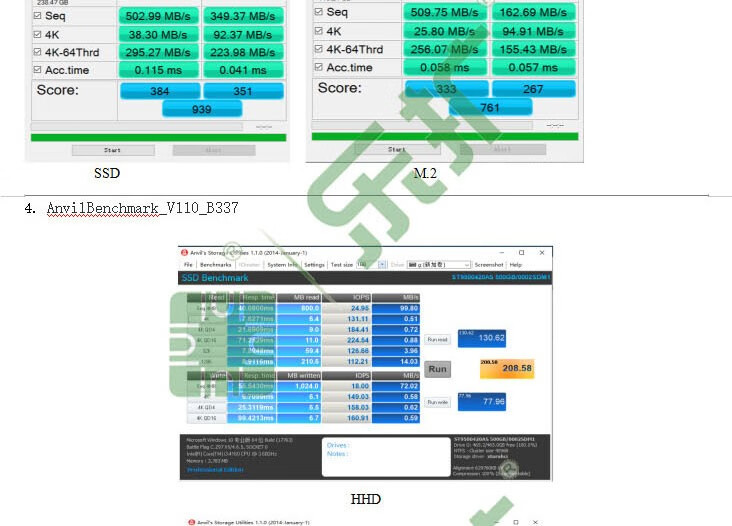Image resolution: width=732 pixels, height=526 pixels.
Task: Open the Help menu
Action: tap(516, 265)
